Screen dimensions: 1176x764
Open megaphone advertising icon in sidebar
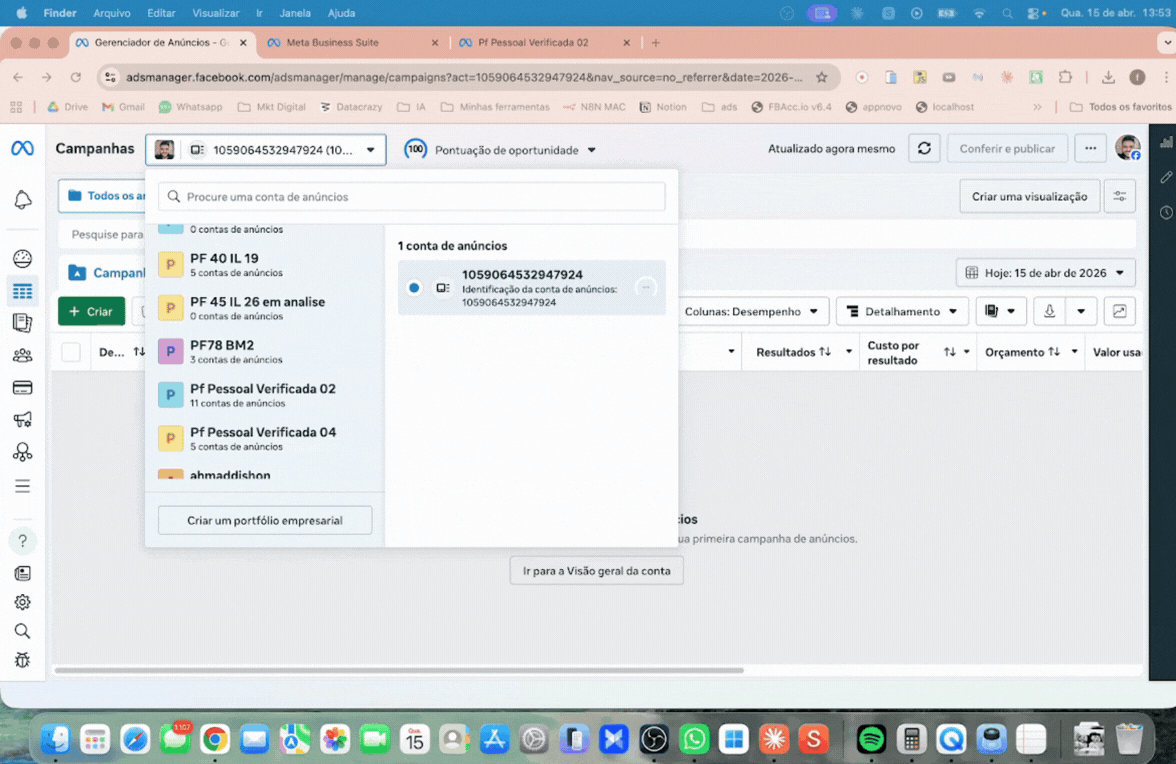tap(22, 420)
